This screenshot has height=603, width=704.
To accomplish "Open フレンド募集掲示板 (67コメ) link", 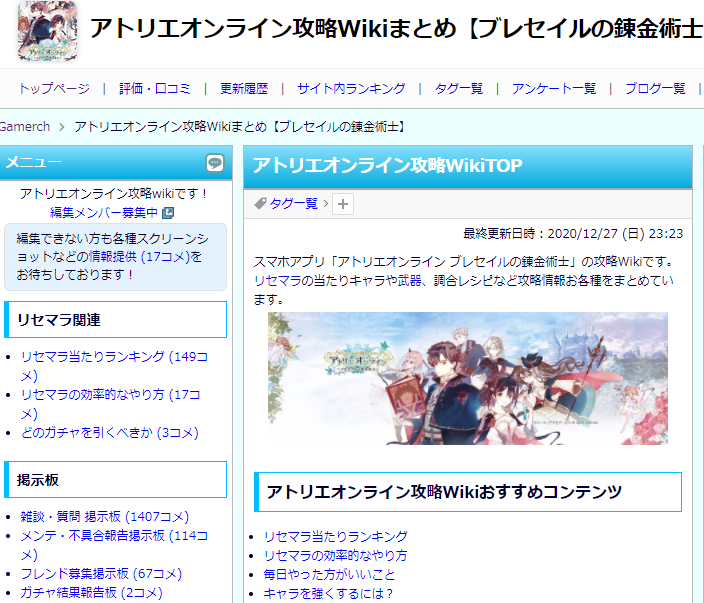I will [101, 573].
